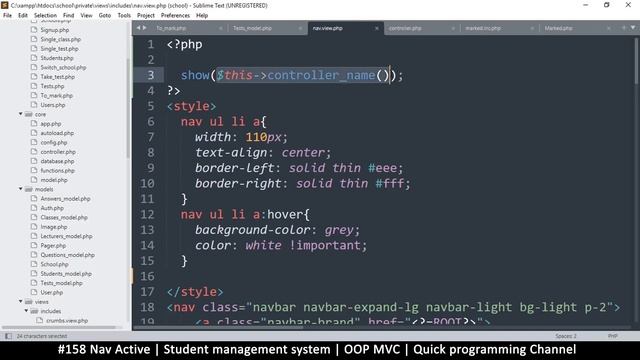This screenshot has width=640, height=360.
Task: Open the Goto menu
Action: click(x=105, y=16)
